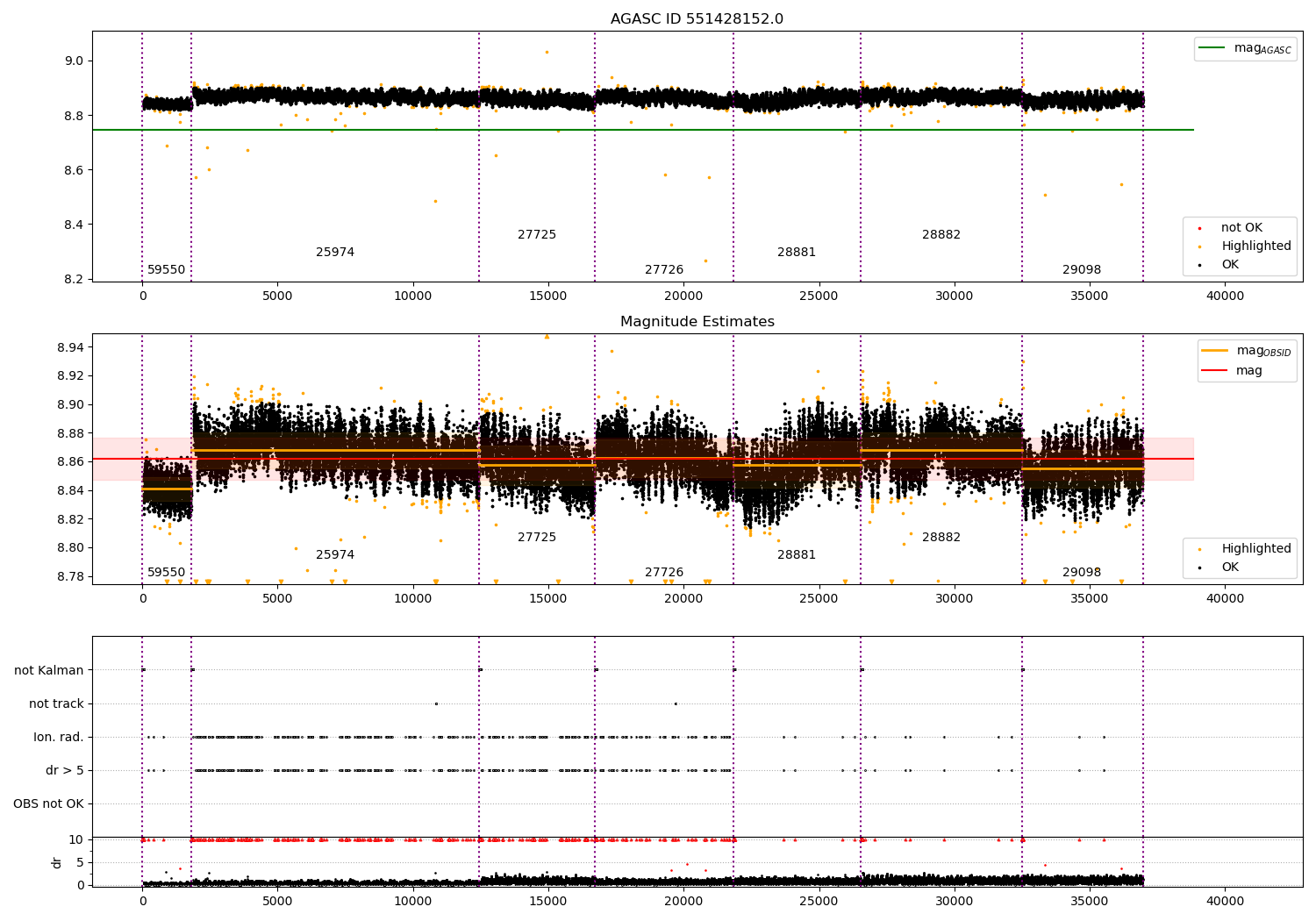The image size is (1316, 921).
Task: Select label 27725 in the Magnitude Estimates plot
Action: (537, 538)
